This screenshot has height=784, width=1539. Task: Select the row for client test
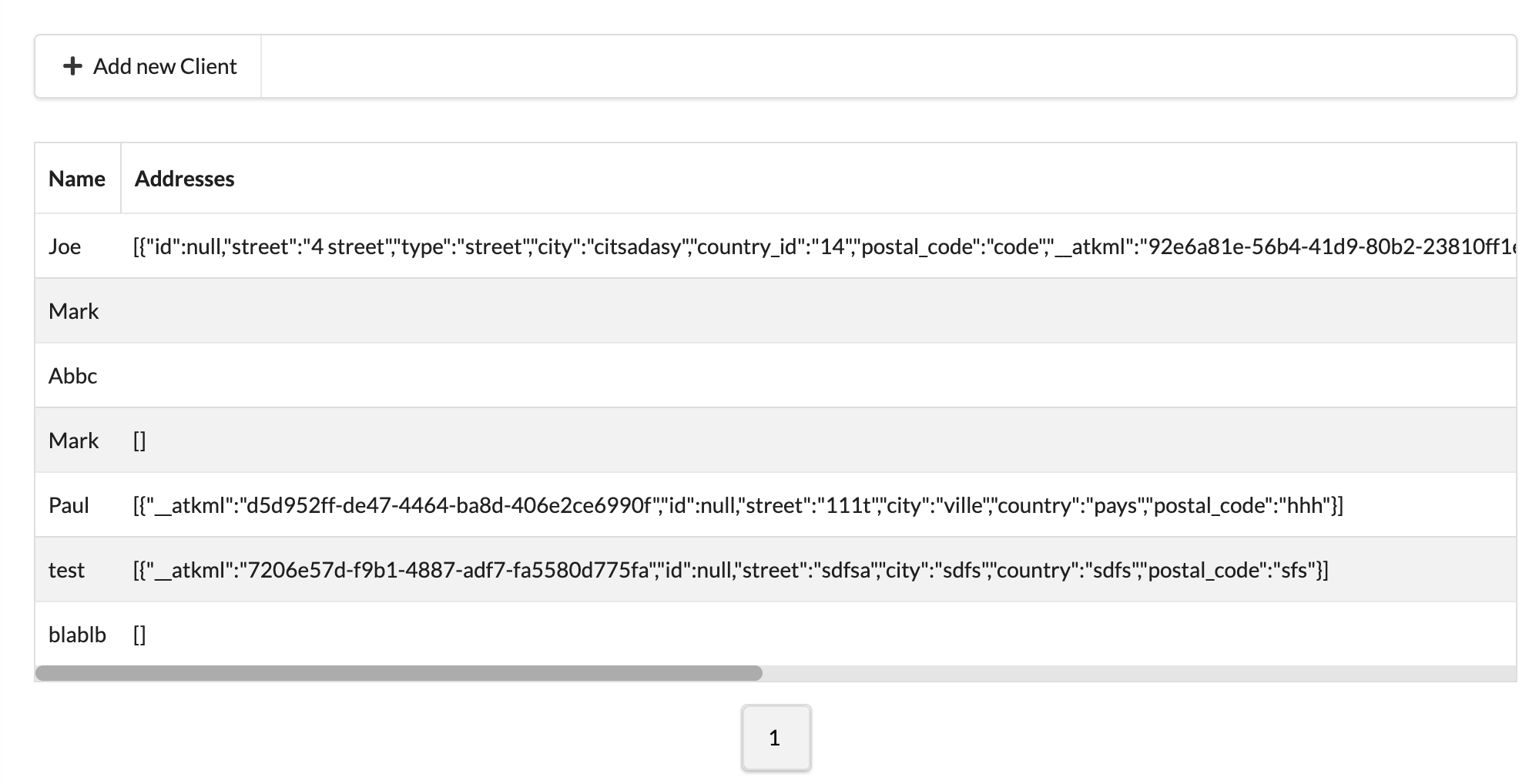click(x=67, y=570)
